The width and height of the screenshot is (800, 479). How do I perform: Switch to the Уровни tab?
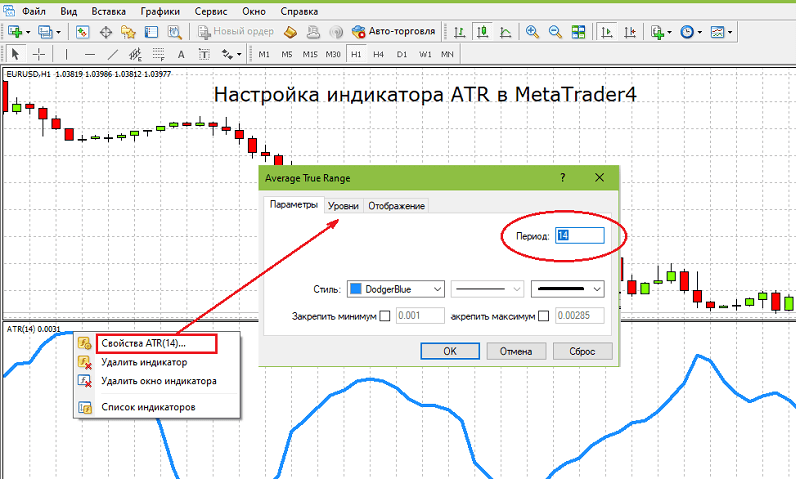coord(343,206)
